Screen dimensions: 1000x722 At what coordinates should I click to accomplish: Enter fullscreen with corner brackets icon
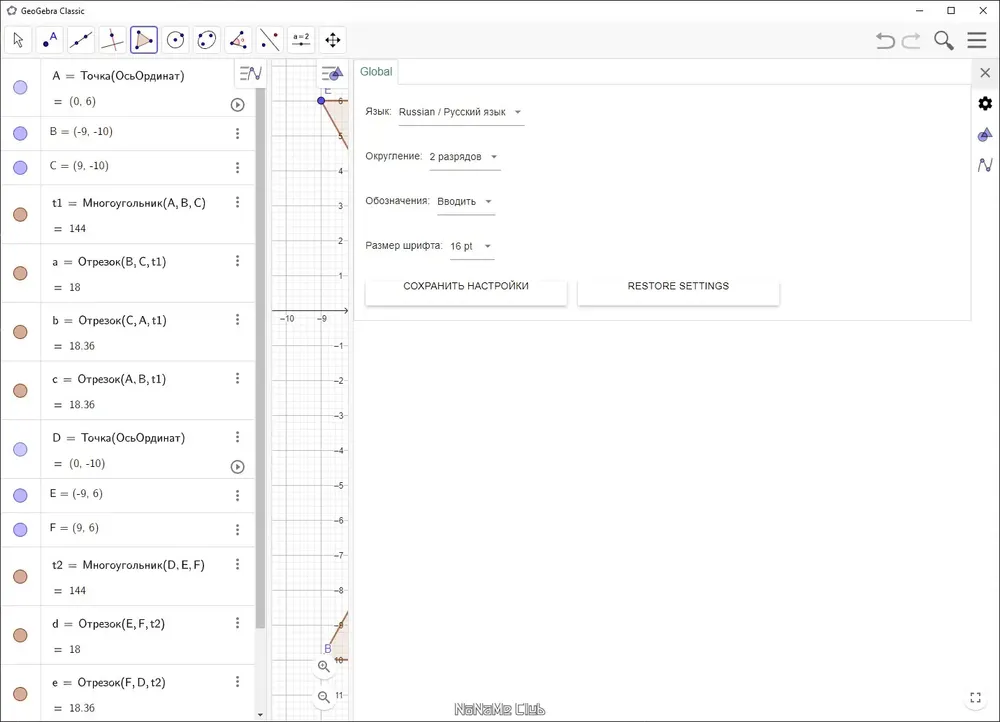(975, 698)
